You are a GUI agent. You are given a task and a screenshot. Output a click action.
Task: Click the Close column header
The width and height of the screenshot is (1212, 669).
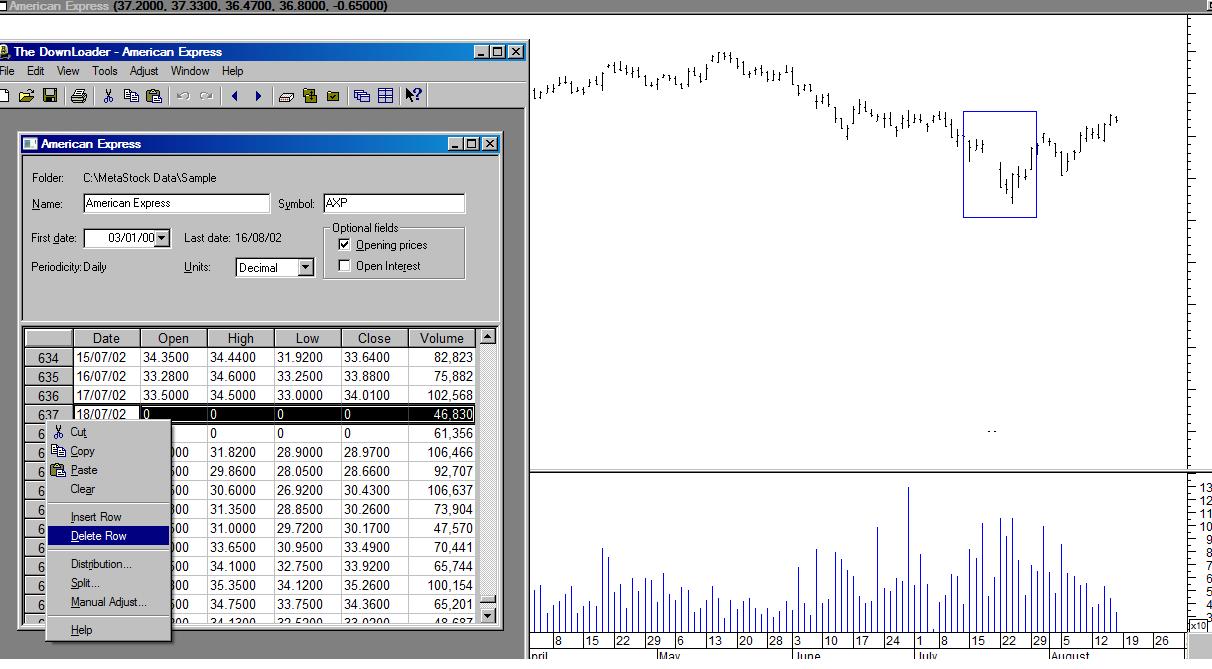tap(374, 338)
